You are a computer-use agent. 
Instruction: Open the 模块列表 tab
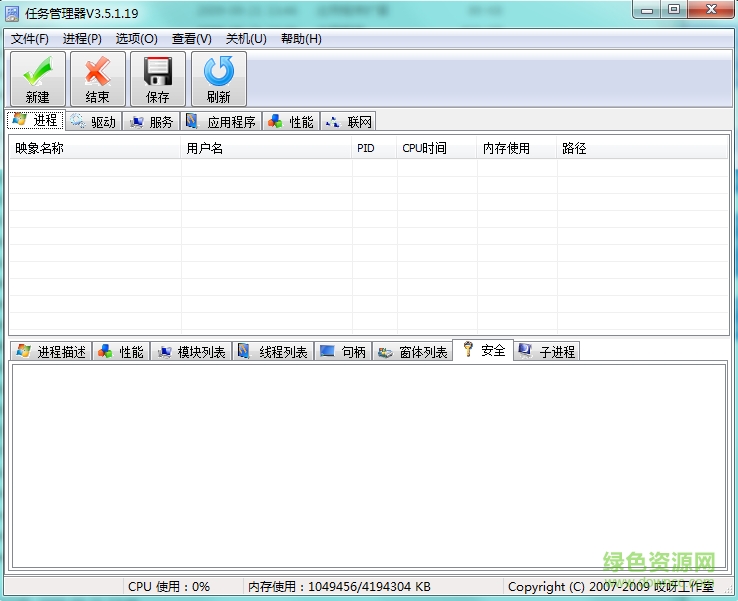pyautogui.click(x=191, y=352)
